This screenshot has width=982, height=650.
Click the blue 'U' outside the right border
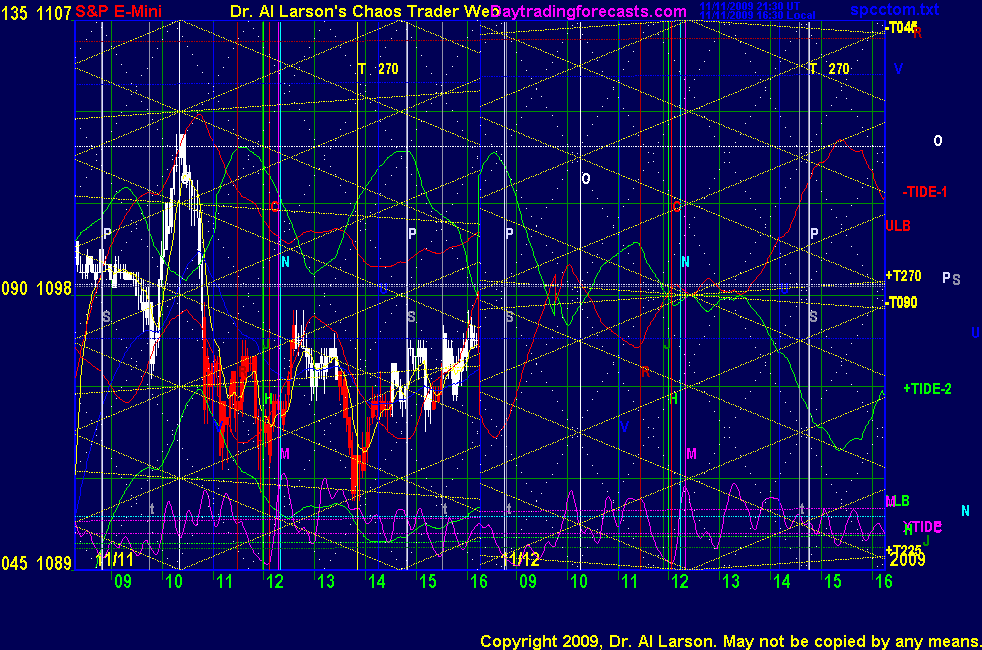tap(975, 333)
